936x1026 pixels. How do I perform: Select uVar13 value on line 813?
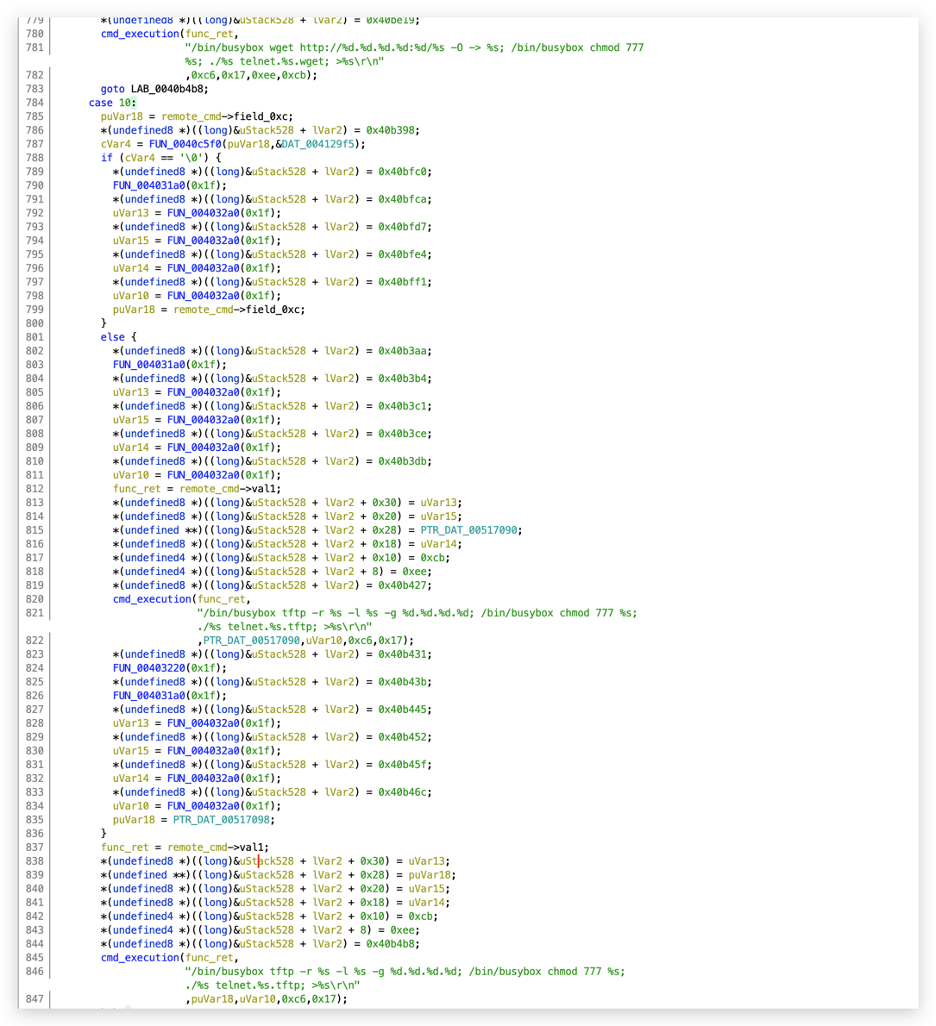coord(439,503)
